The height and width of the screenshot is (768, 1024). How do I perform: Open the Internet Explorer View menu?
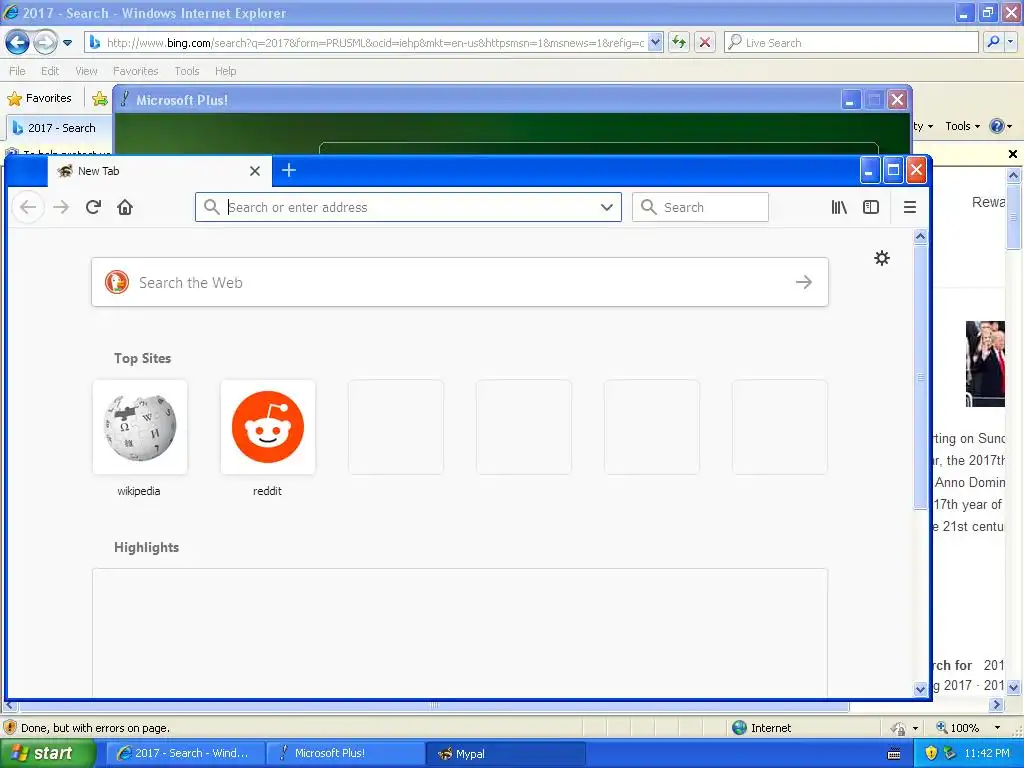pyautogui.click(x=86, y=71)
